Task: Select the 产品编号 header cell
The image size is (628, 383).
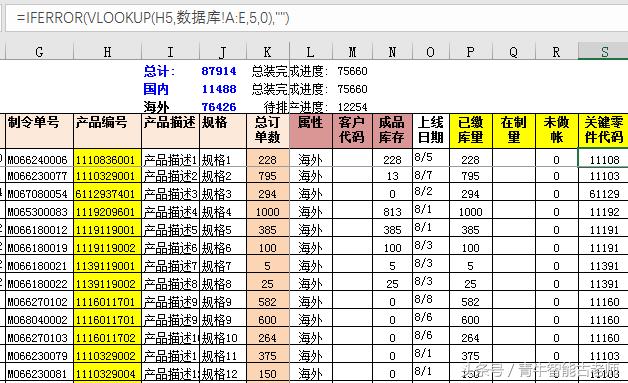Action: click(x=107, y=131)
